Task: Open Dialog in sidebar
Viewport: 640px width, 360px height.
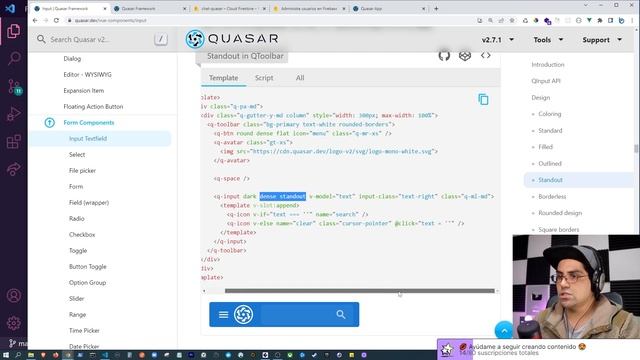Action: pos(72,58)
